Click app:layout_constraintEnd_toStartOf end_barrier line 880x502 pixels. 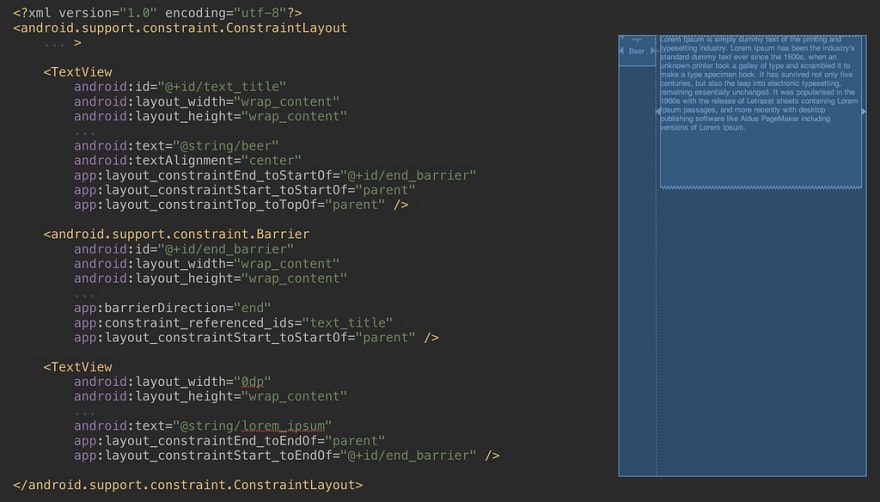(x=275, y=175)
